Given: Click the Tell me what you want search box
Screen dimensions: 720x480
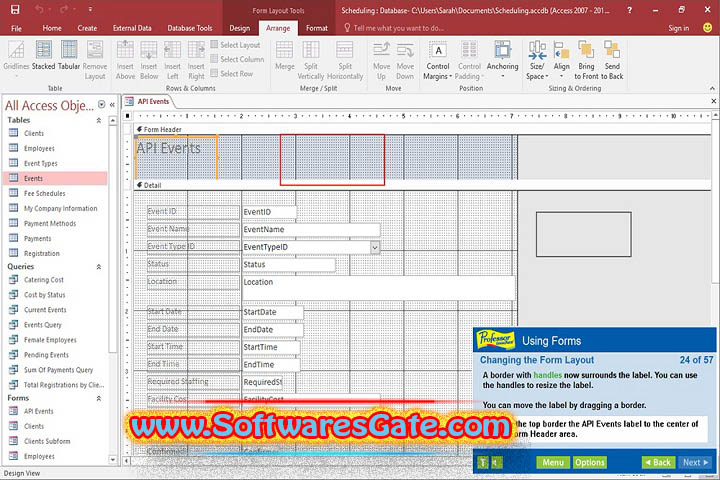Looking at the screenshot, I should click(394, 28).
